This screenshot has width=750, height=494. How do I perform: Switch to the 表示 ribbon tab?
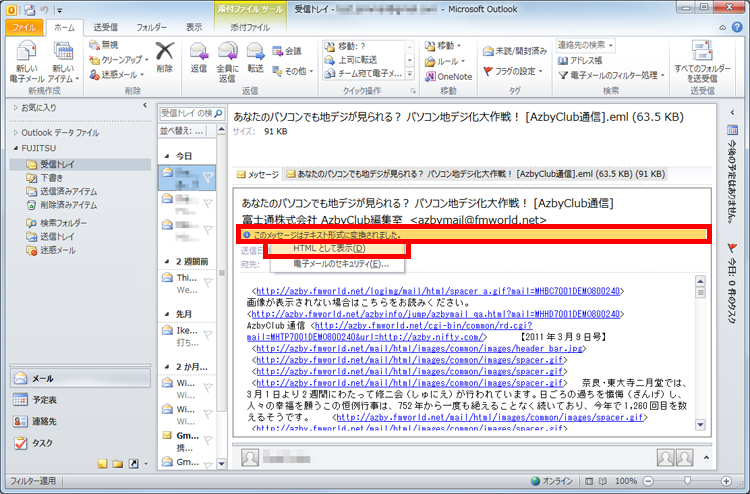click(x=194, y=27)
